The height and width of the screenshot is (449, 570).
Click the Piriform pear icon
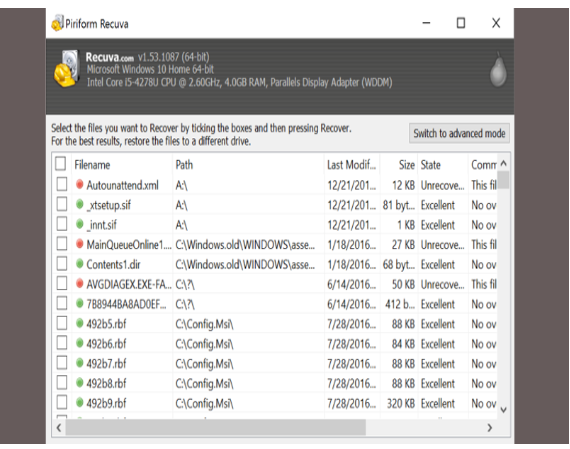tap(498, 70)
